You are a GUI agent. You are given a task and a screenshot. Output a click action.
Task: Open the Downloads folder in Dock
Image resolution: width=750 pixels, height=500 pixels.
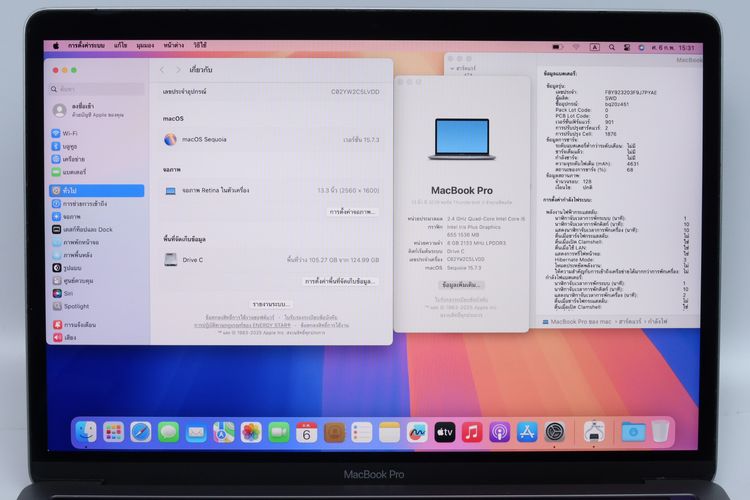(633, 432)
